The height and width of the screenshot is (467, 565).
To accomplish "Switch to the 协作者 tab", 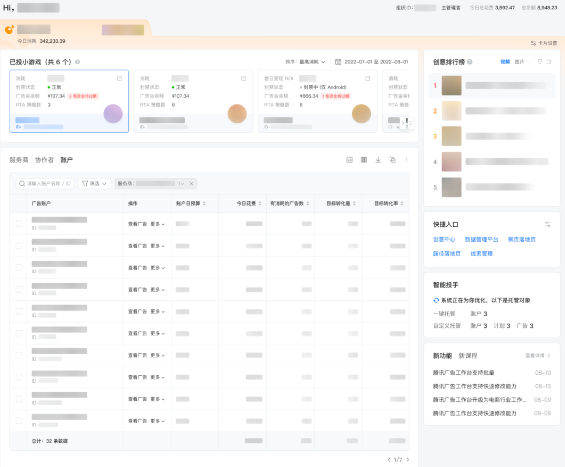I will (x=44, y=160).
